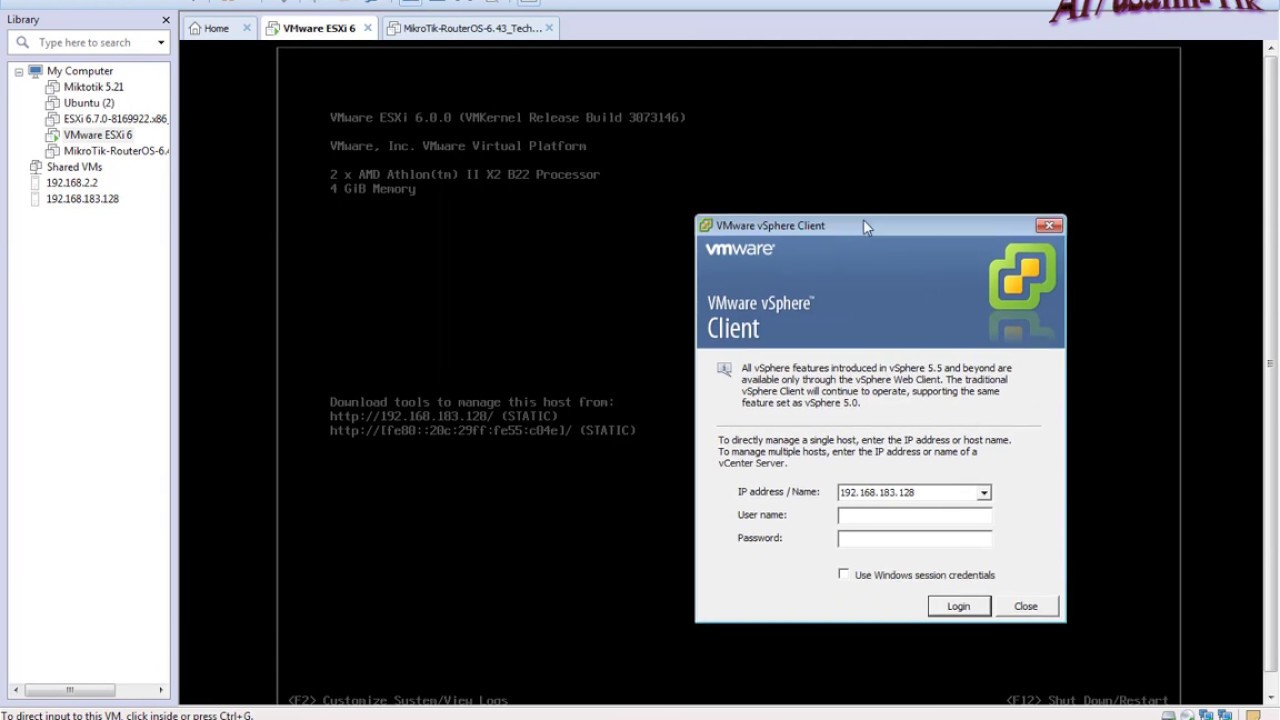Click the running VM icon for VMware ESXi 6
This screenshot has width=1280, height=720.
[53, 135]
